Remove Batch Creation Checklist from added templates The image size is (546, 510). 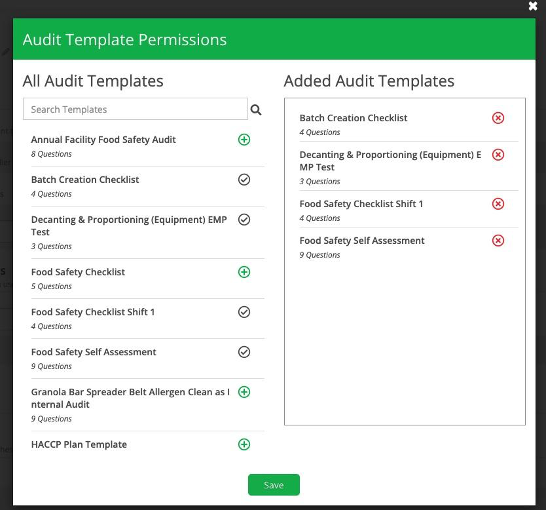pyautogui.click(x=498, y=118)
